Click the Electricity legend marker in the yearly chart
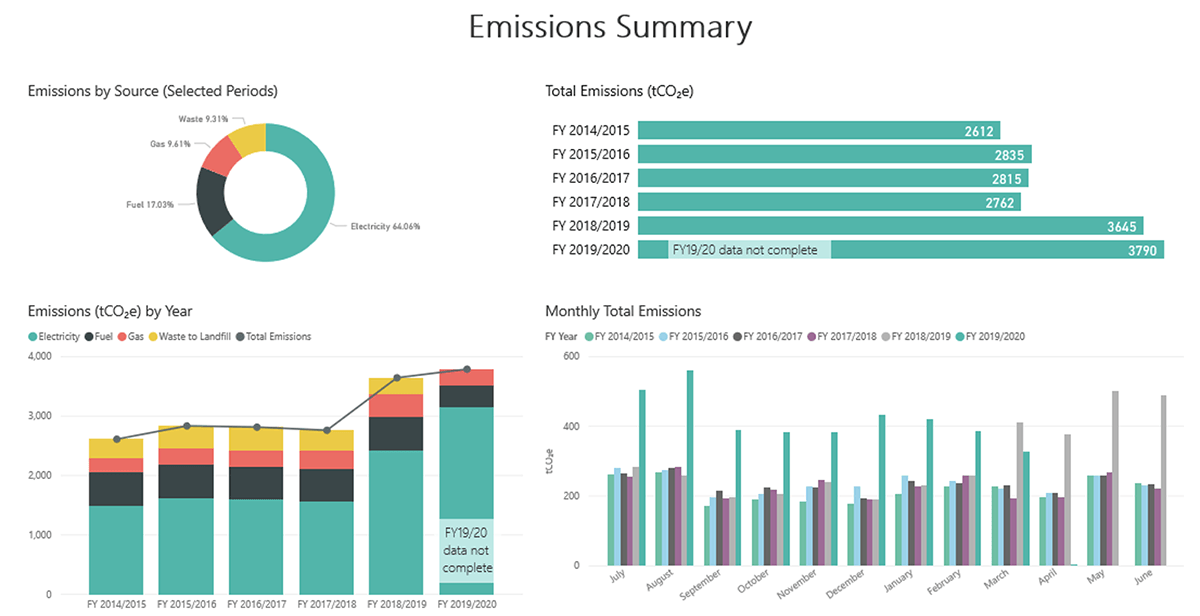Screen dimensions: 1200x616 (x=34, y=337)
